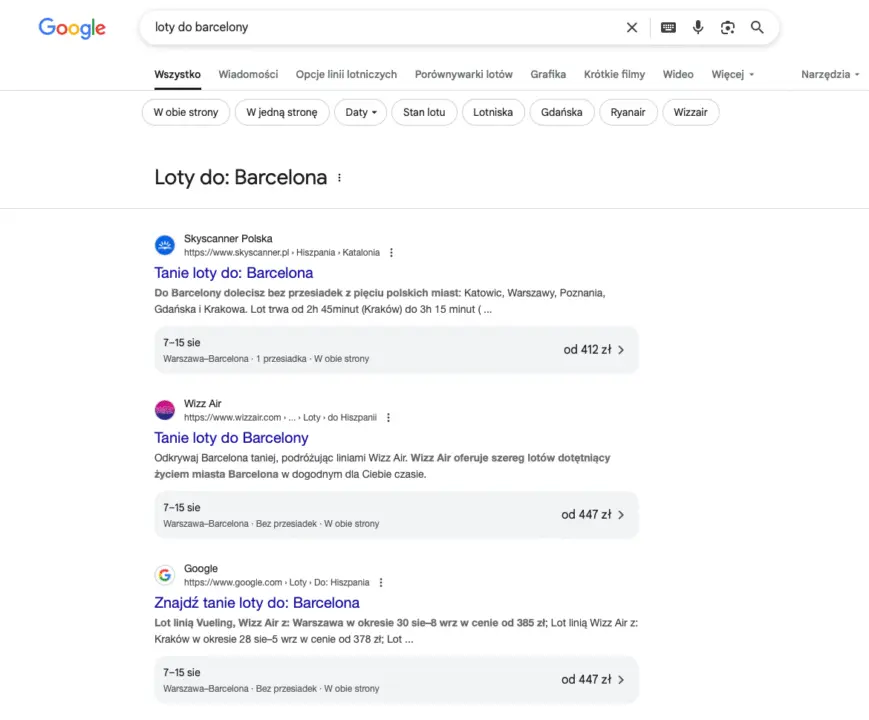
Task: Switch to the Porównywarki lotów tab
Action: [464, 74]
